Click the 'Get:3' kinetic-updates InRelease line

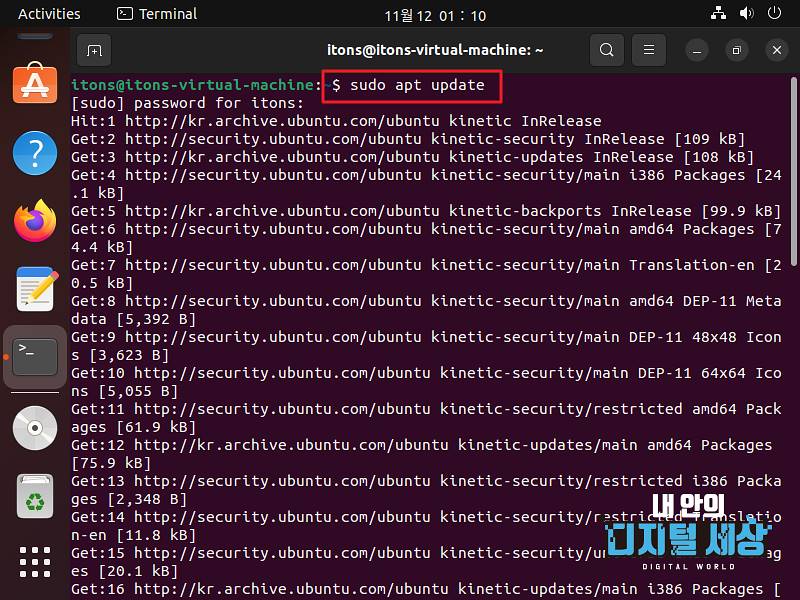tap(412, 157)
